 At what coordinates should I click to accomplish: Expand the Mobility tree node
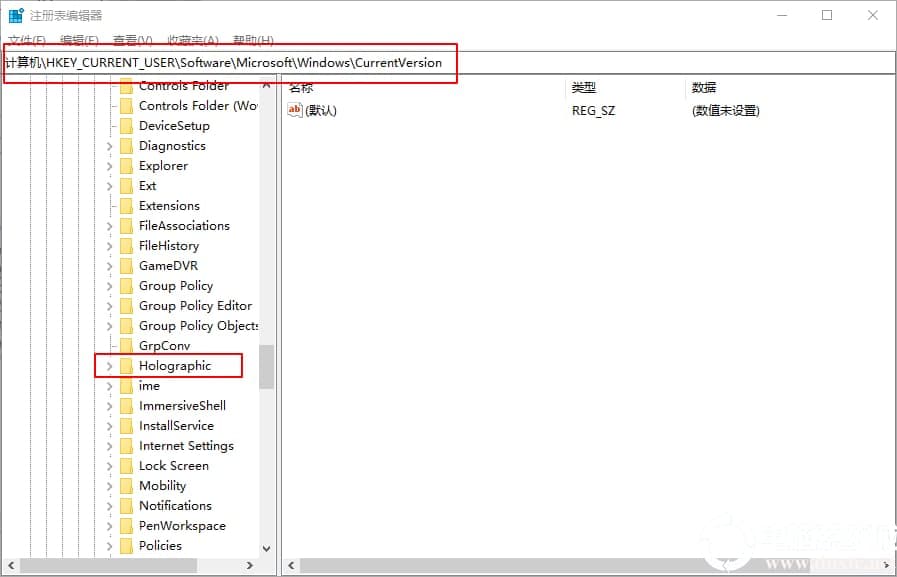(109, 485)
